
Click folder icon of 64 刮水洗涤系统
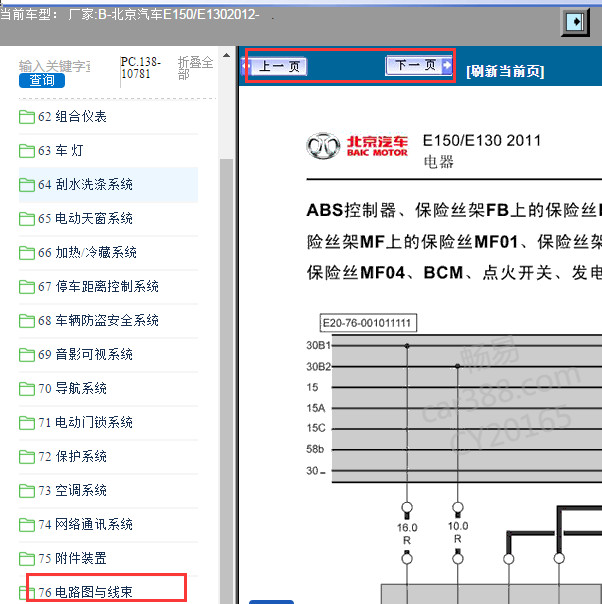tap(27, 185)
